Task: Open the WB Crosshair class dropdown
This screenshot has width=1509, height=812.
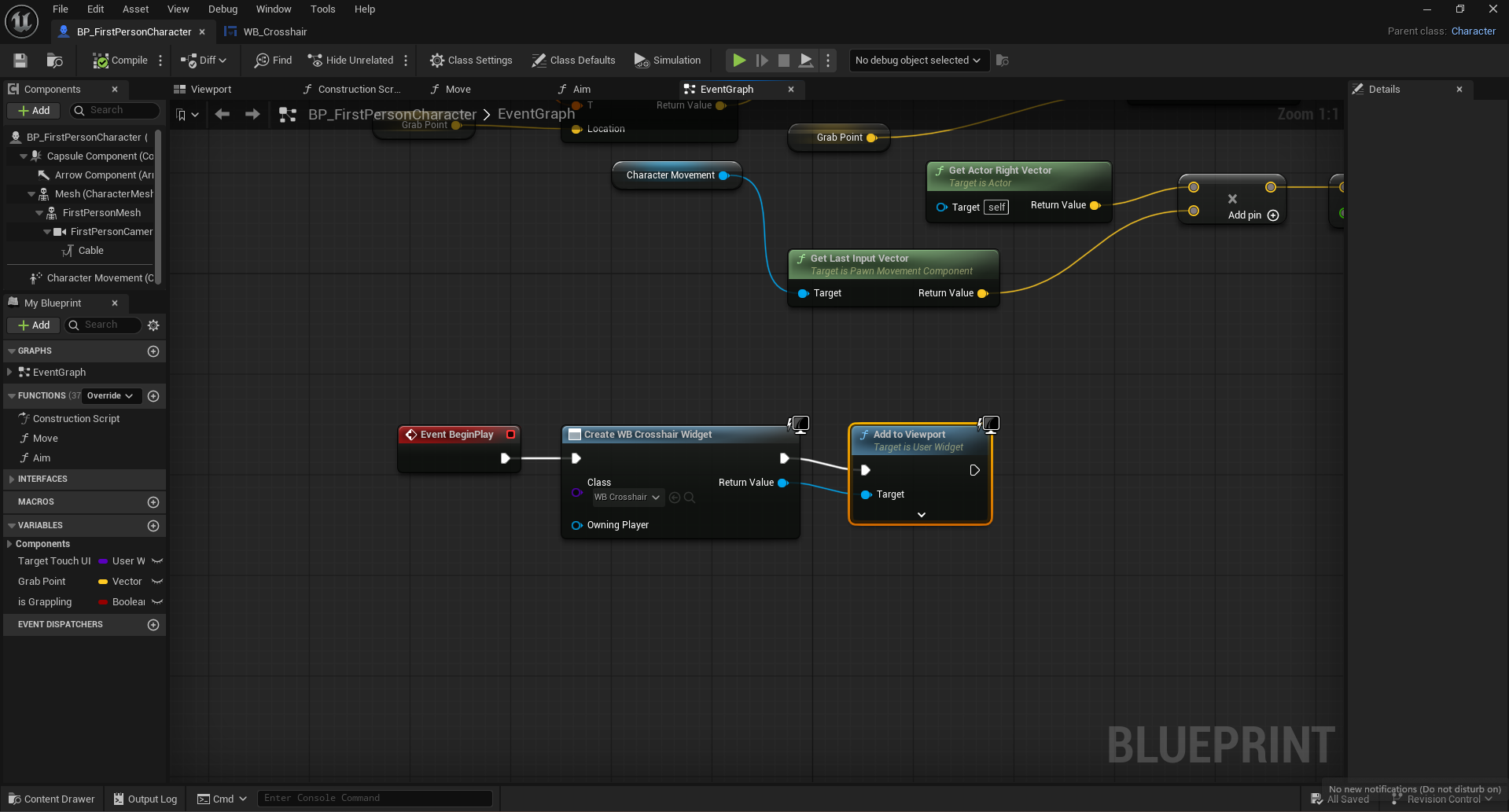Action: point(627,498)
